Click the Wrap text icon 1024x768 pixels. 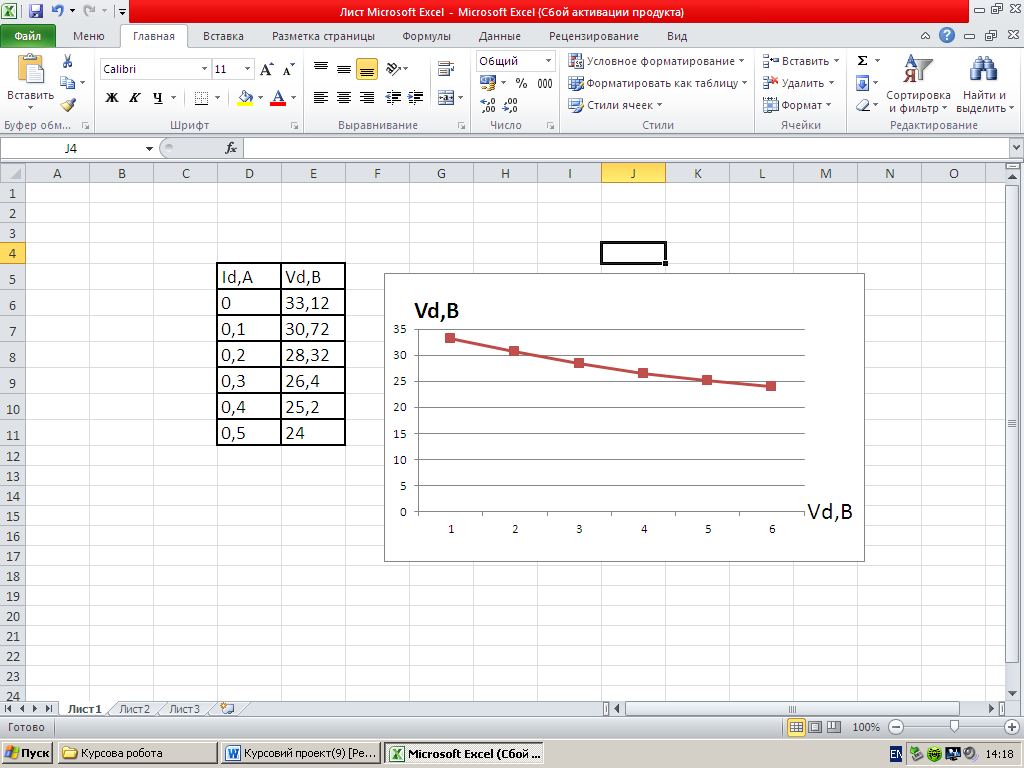point(446,69)
